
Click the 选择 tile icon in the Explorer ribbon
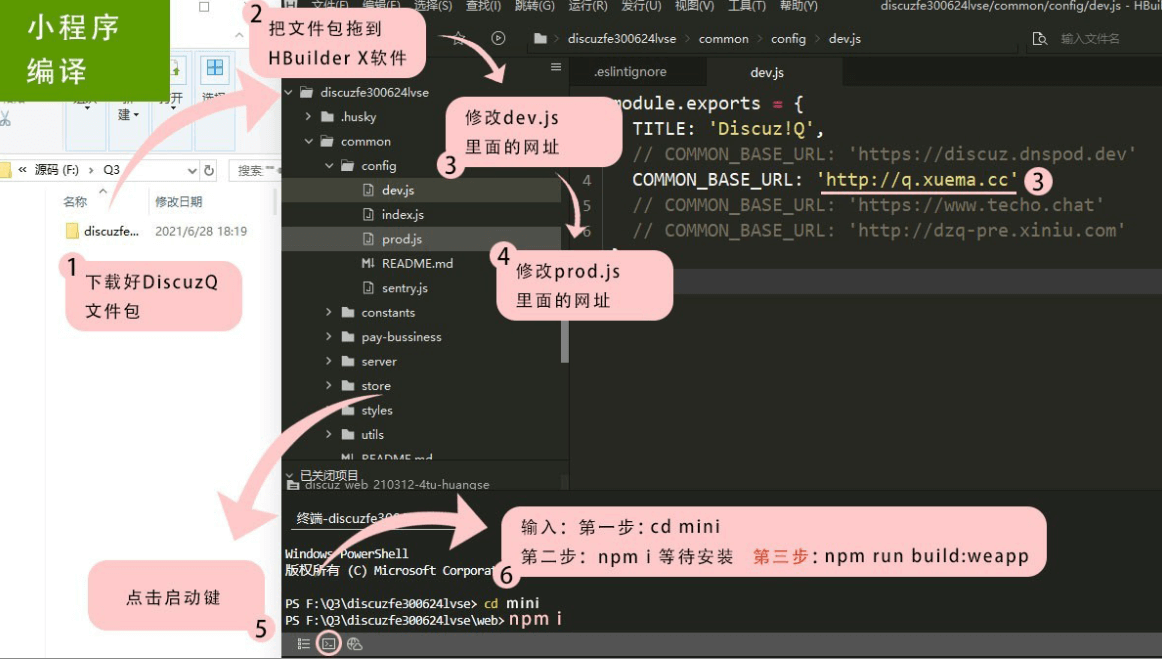tap(214, 67)
